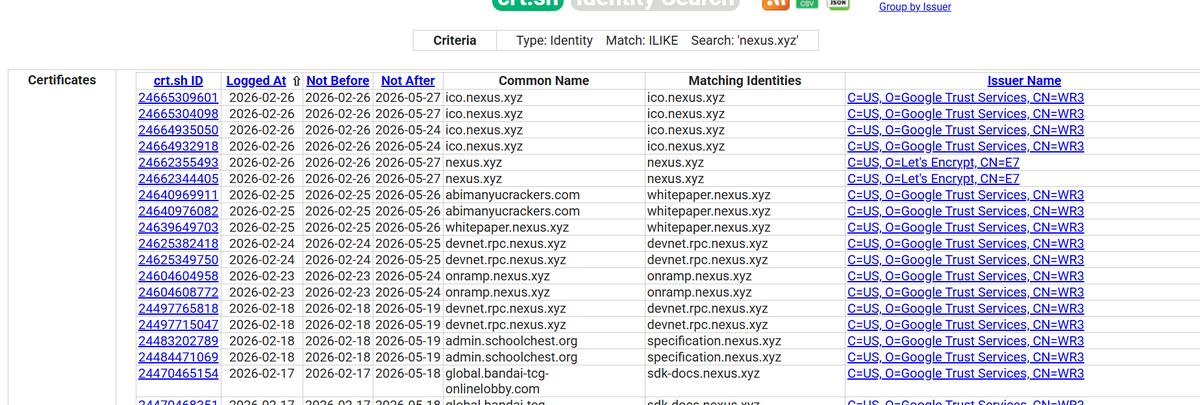Select the Certificates section label
Image resolution: width=1200 pixels, height=405 pixels.
pos(62,80)
